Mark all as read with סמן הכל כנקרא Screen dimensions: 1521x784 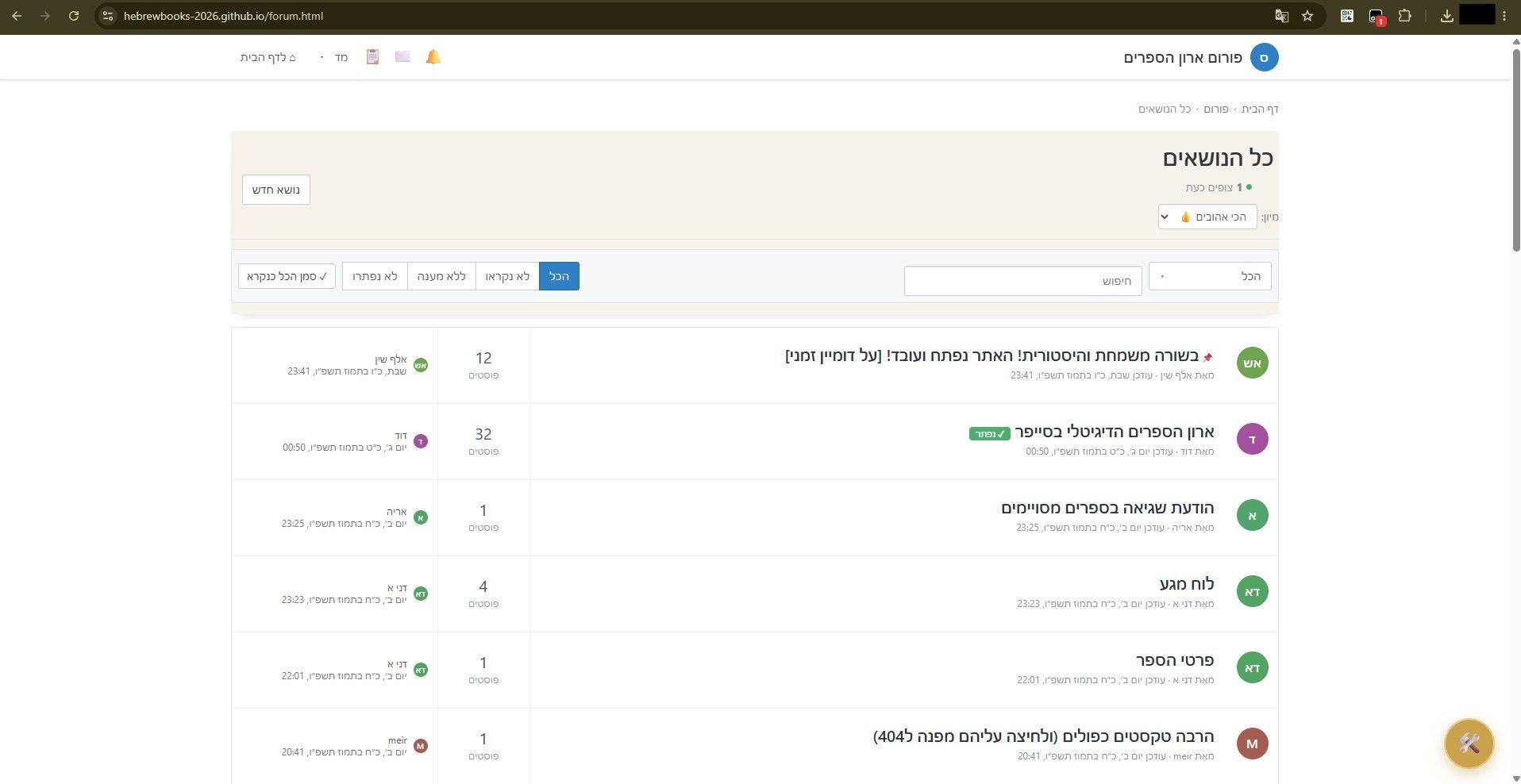pos(287,276)
